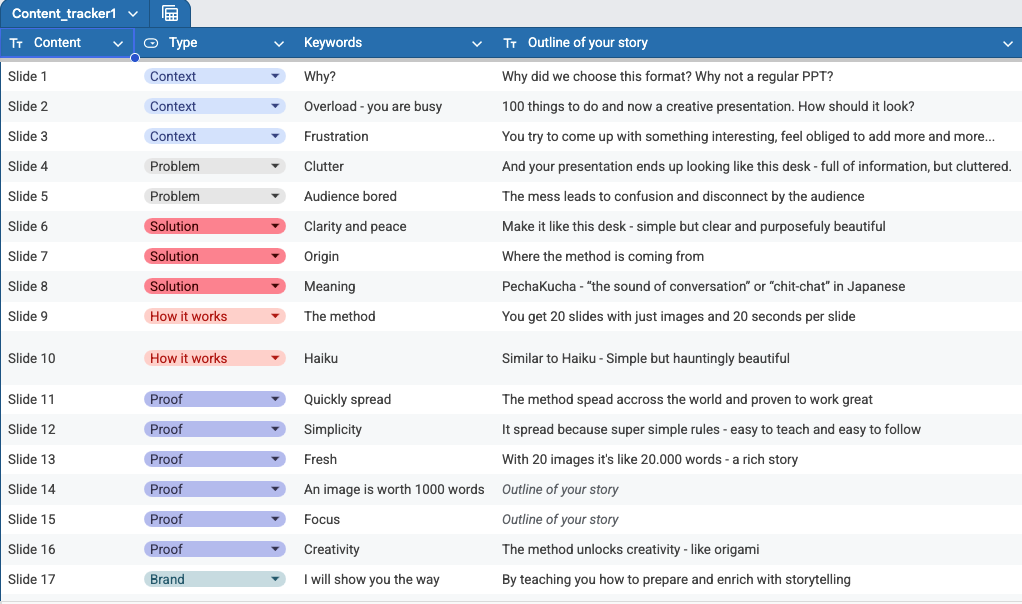Screen dimensions: 1022x604
Task: Click the calculator icon beside table name
Action: pos(170,14)
